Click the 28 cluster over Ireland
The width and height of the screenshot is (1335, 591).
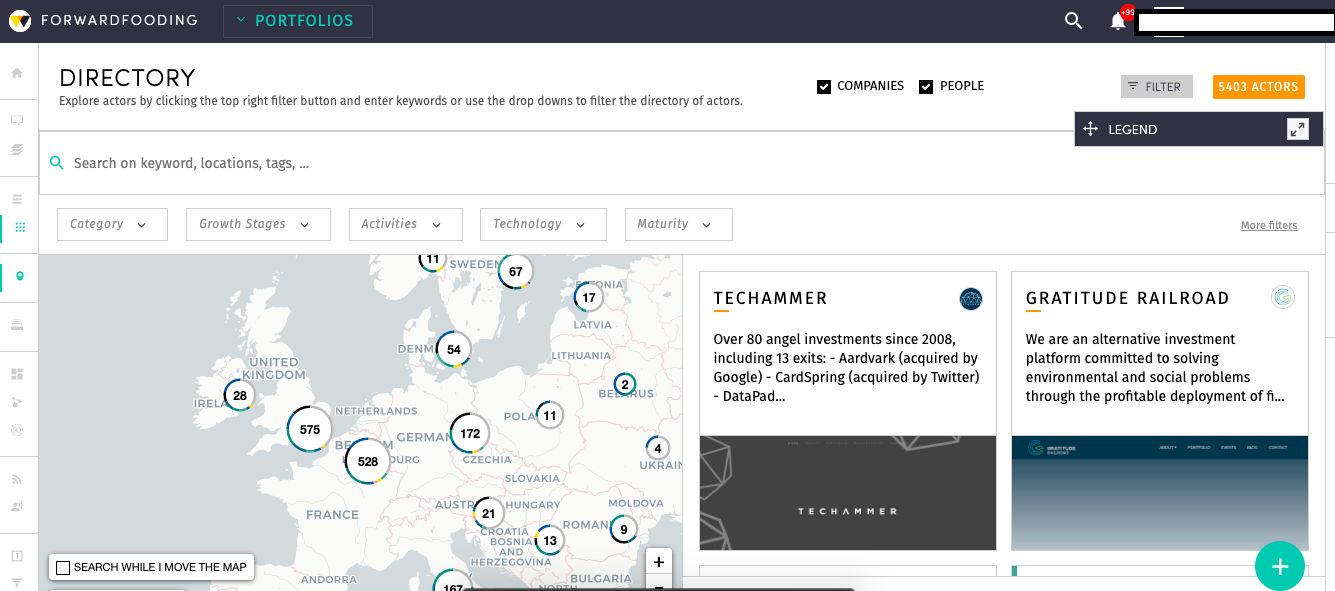(x=240, y=396)
